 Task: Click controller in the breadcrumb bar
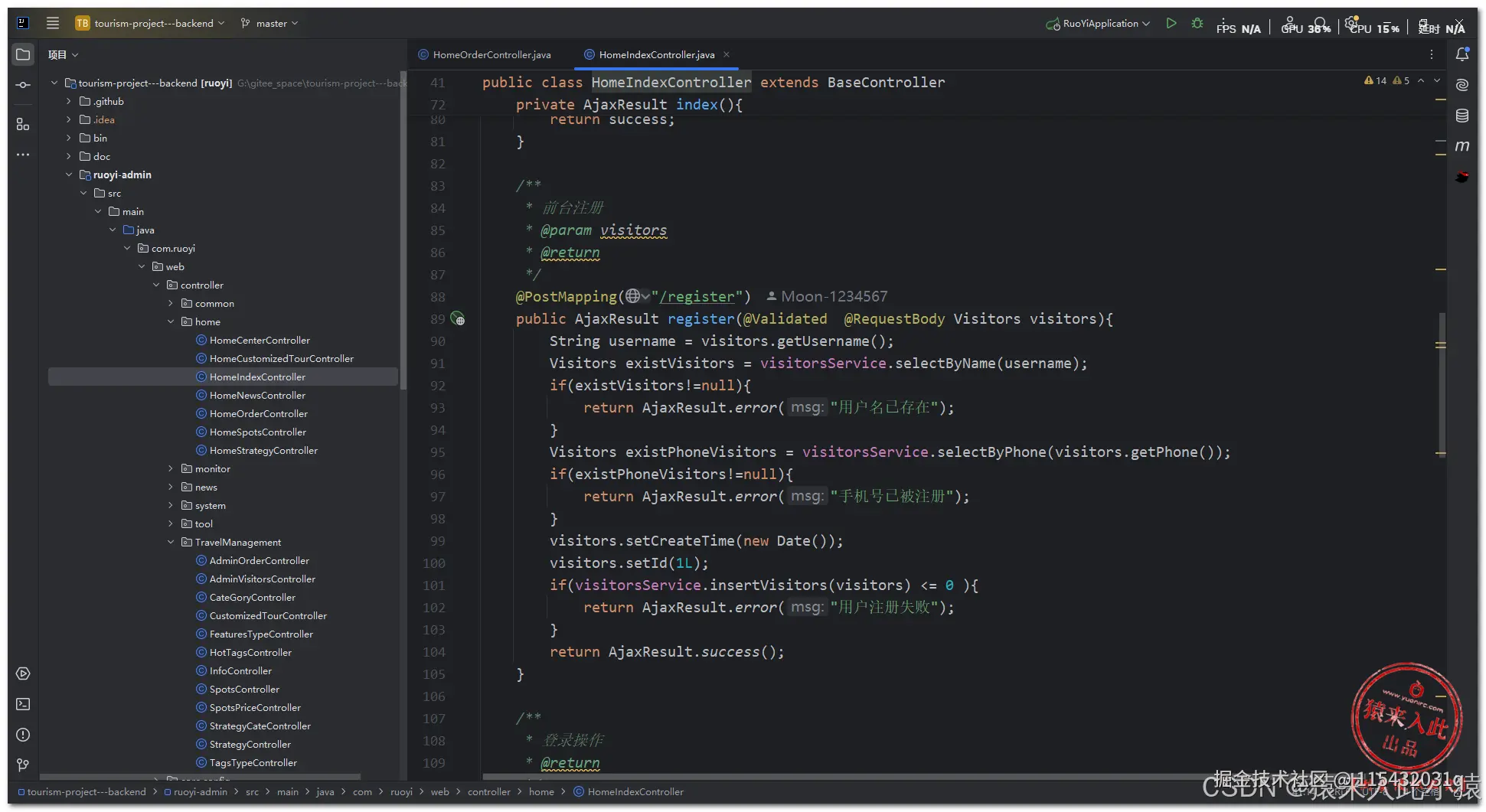488,791
